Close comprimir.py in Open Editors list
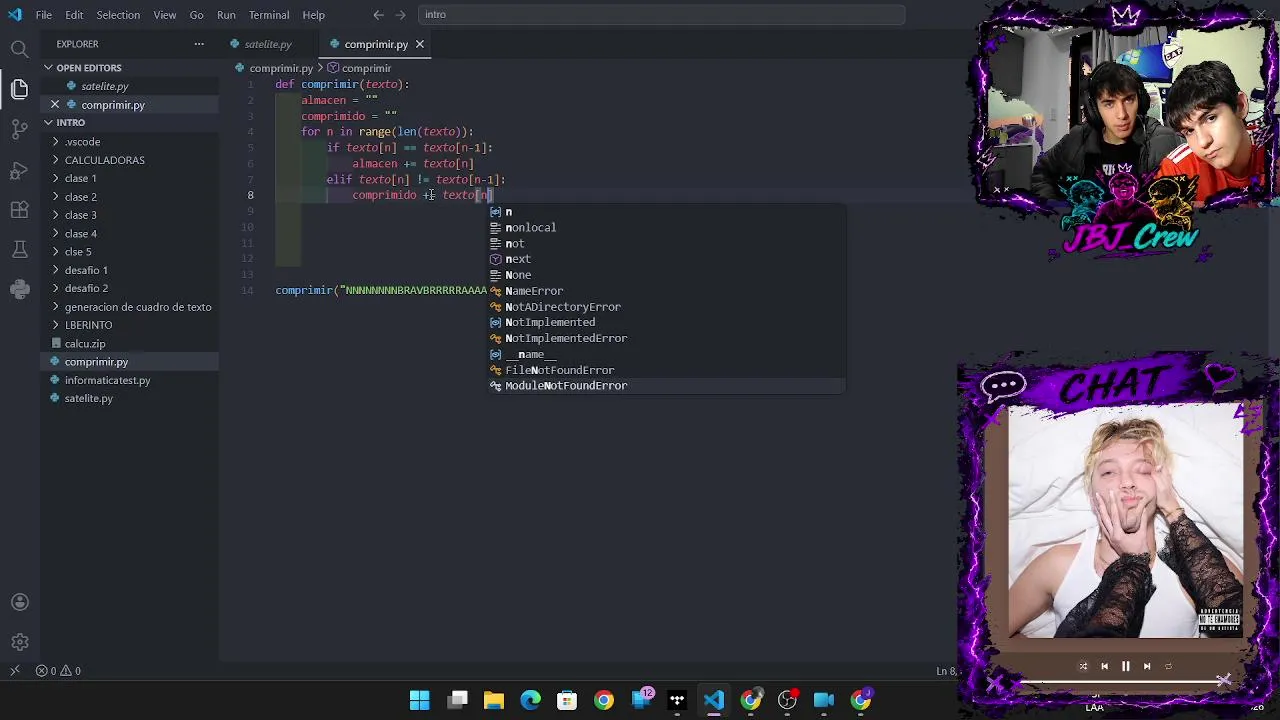Image resolution: width=1280 pixels, height=720 pixels. click(x=55, y=105)
